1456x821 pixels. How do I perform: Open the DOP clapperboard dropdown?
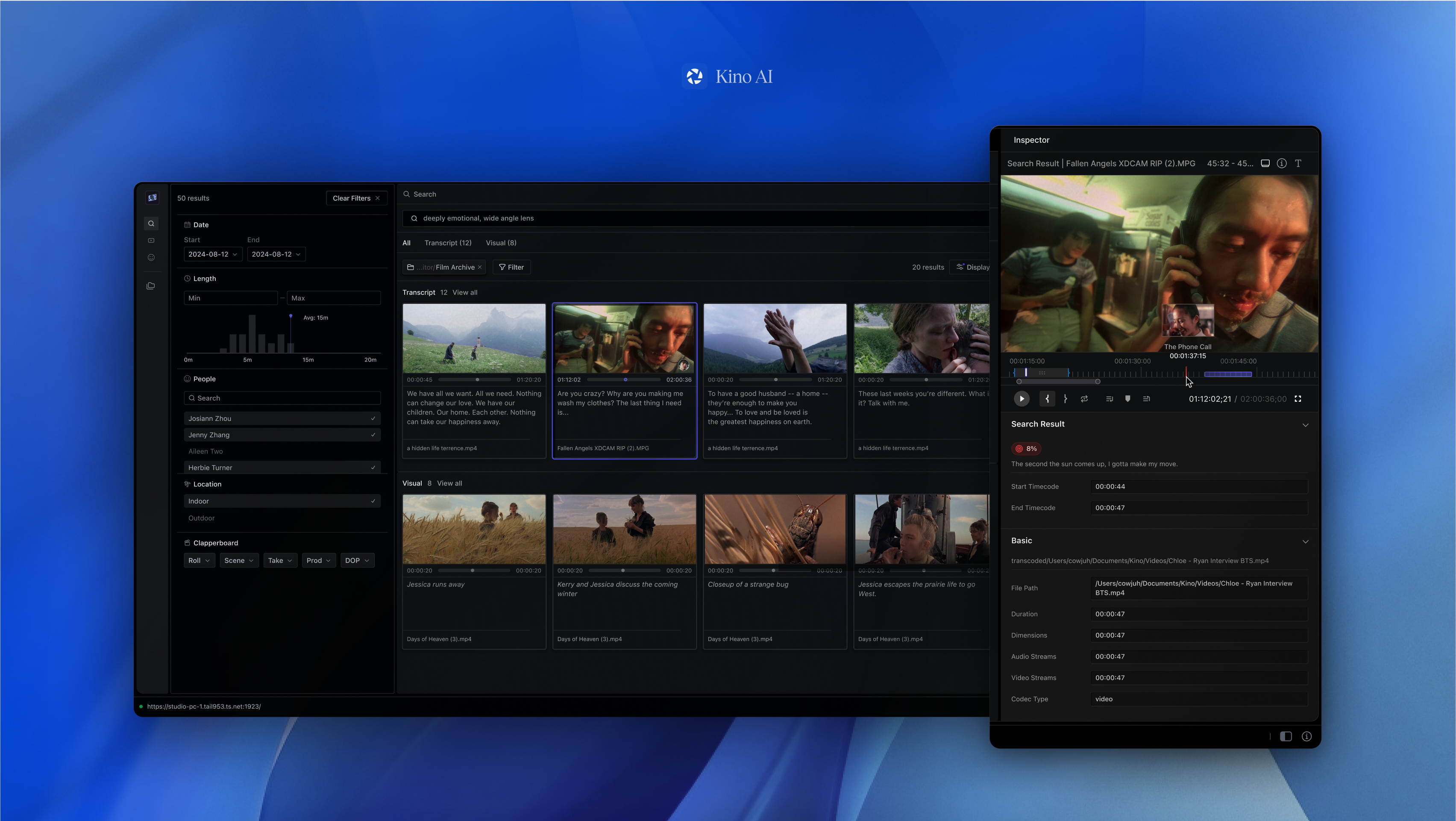tap(357, 560)
